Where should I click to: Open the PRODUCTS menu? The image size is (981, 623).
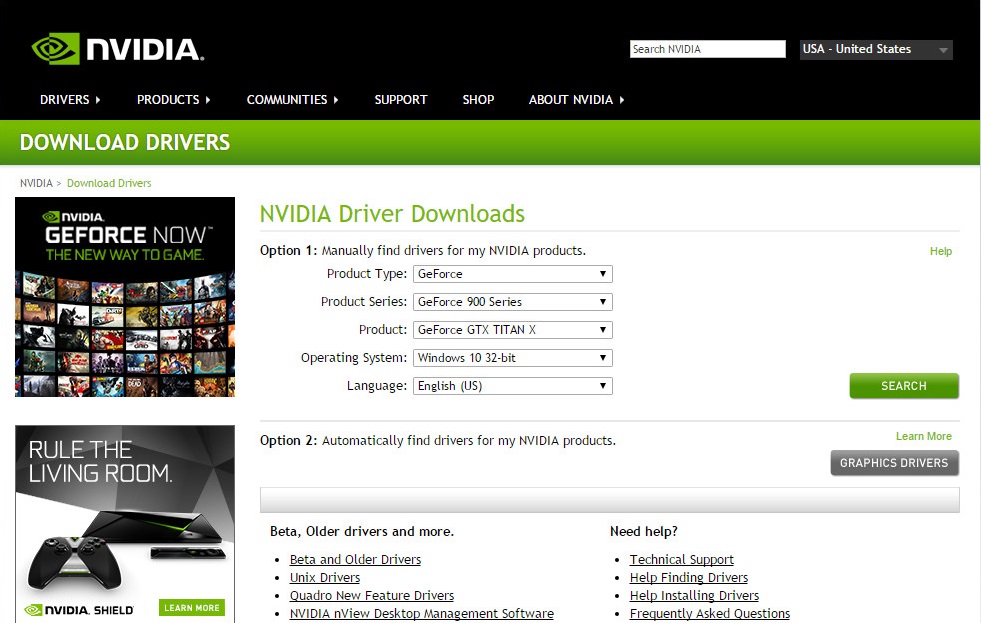[168, 99]
